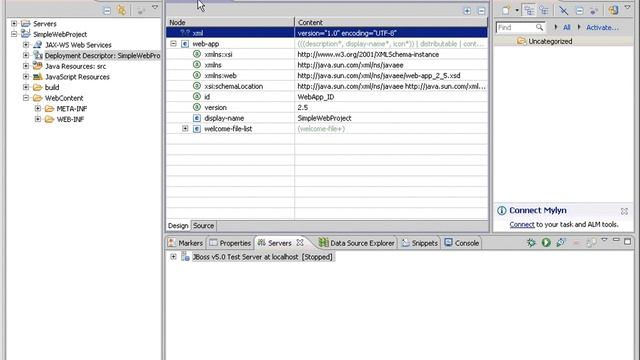This screenshot has height=360, width=640.
Task: Expand JavaScript Resources node
Action: 26,77
